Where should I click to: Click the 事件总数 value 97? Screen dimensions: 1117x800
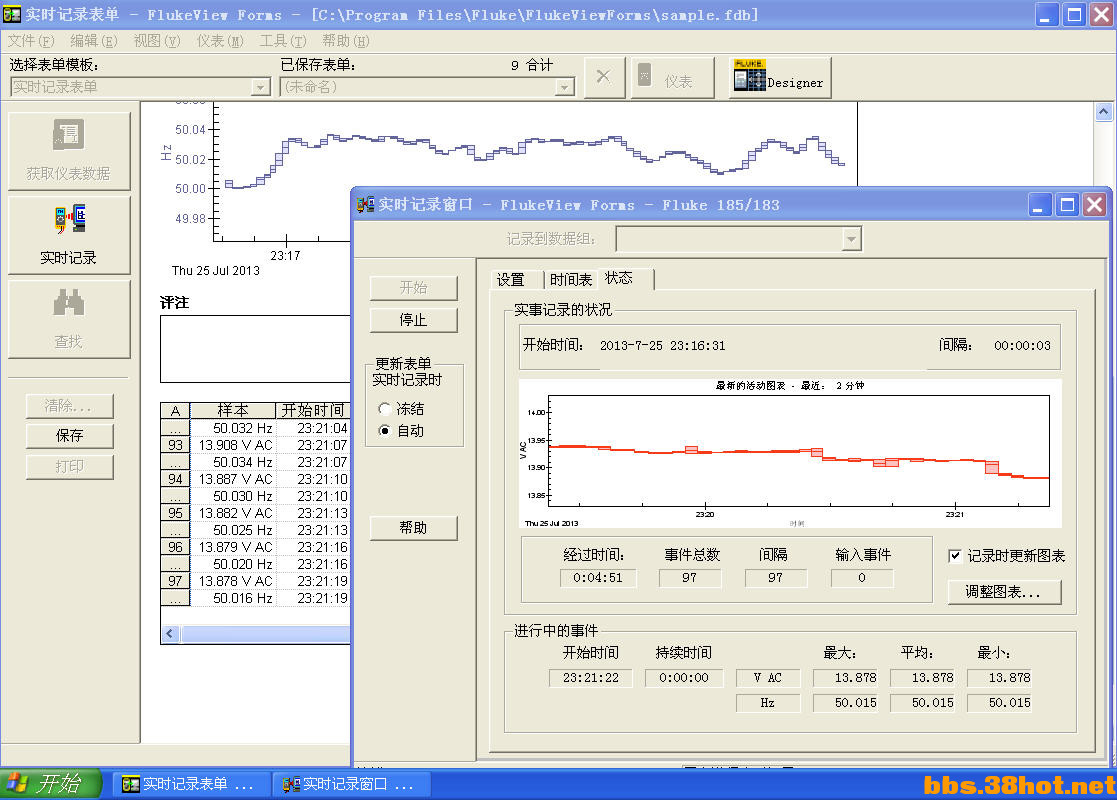click(x=690, y=578)
